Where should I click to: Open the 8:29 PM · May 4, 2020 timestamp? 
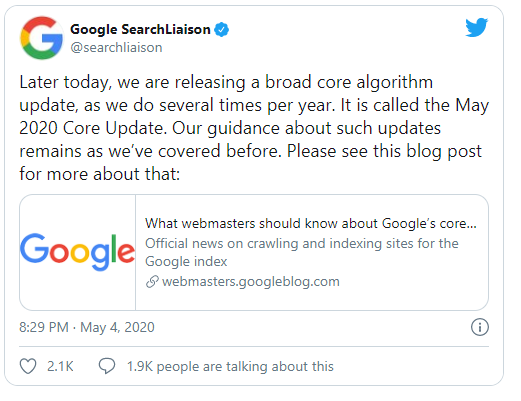tap(87, 327)
